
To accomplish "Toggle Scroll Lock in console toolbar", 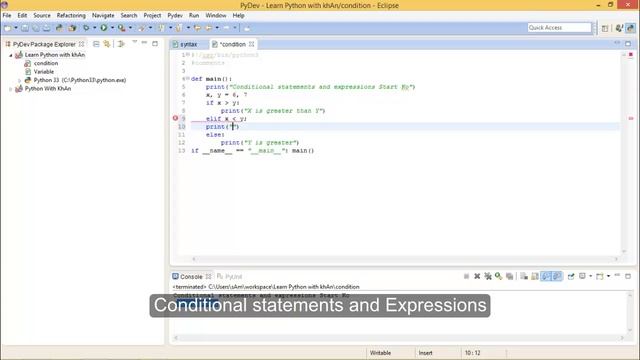I will (535, 276).
